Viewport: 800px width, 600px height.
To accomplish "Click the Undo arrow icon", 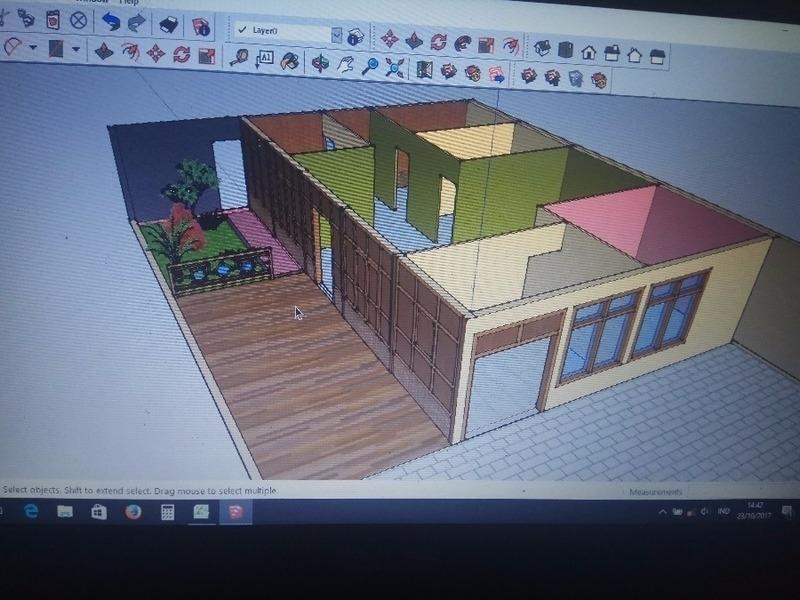I will point(111,22).
